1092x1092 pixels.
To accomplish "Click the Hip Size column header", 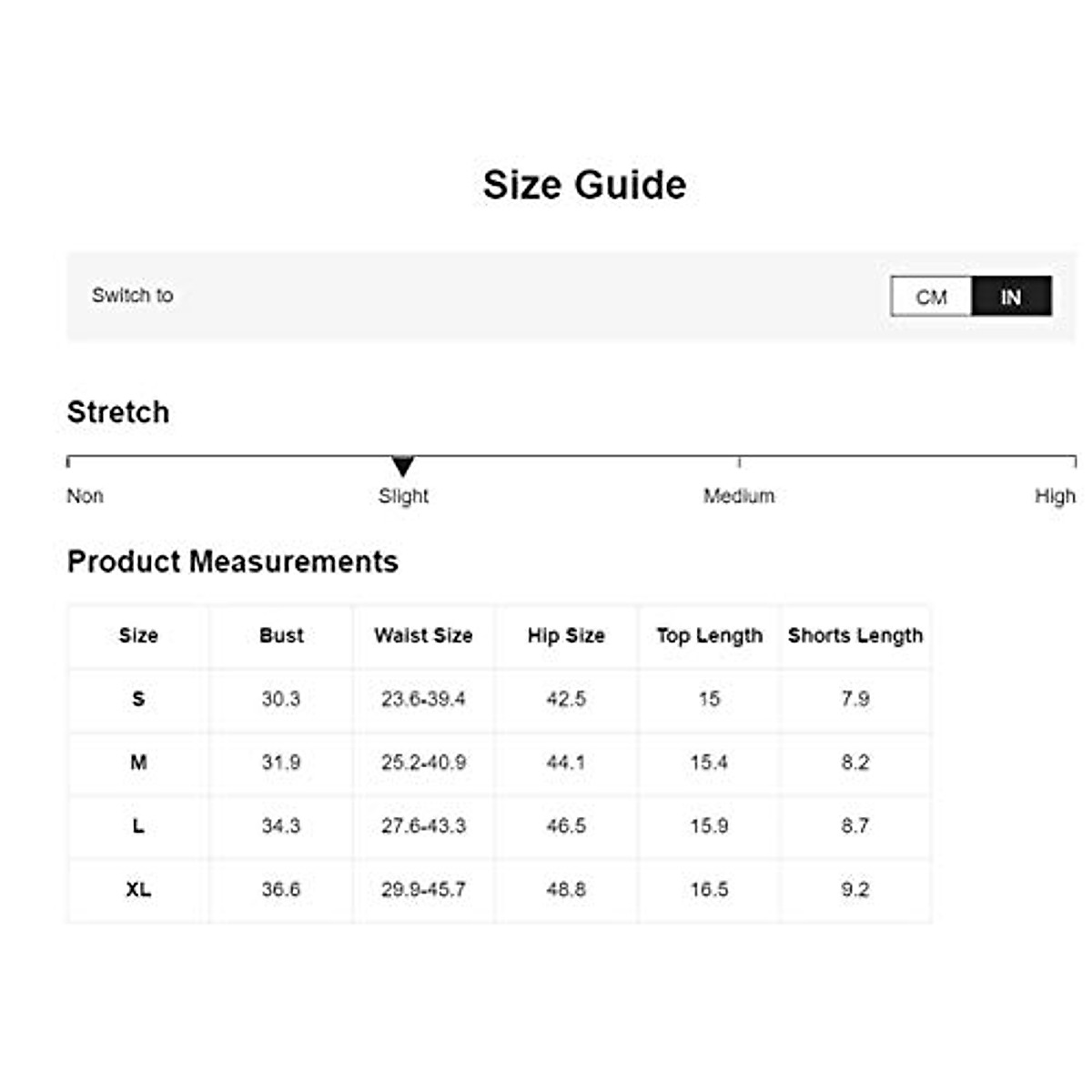I will tap(566, 635).
